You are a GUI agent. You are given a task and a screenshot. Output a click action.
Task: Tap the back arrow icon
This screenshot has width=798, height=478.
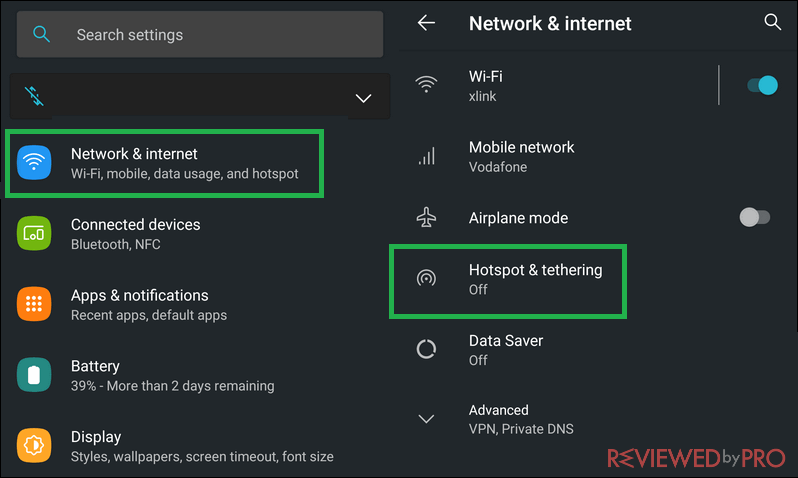[426, 23]
